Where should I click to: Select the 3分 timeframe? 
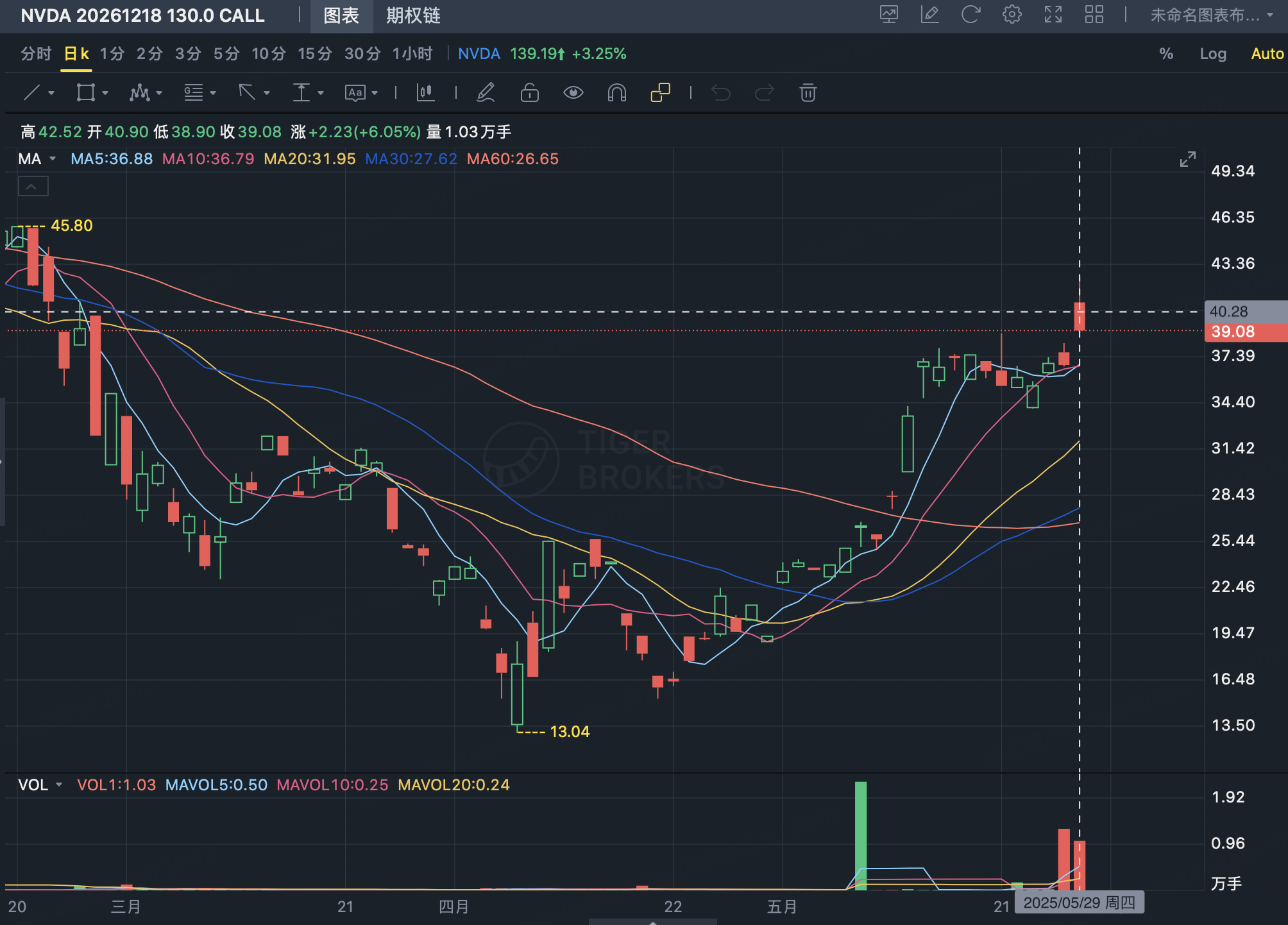coord(189,53)
